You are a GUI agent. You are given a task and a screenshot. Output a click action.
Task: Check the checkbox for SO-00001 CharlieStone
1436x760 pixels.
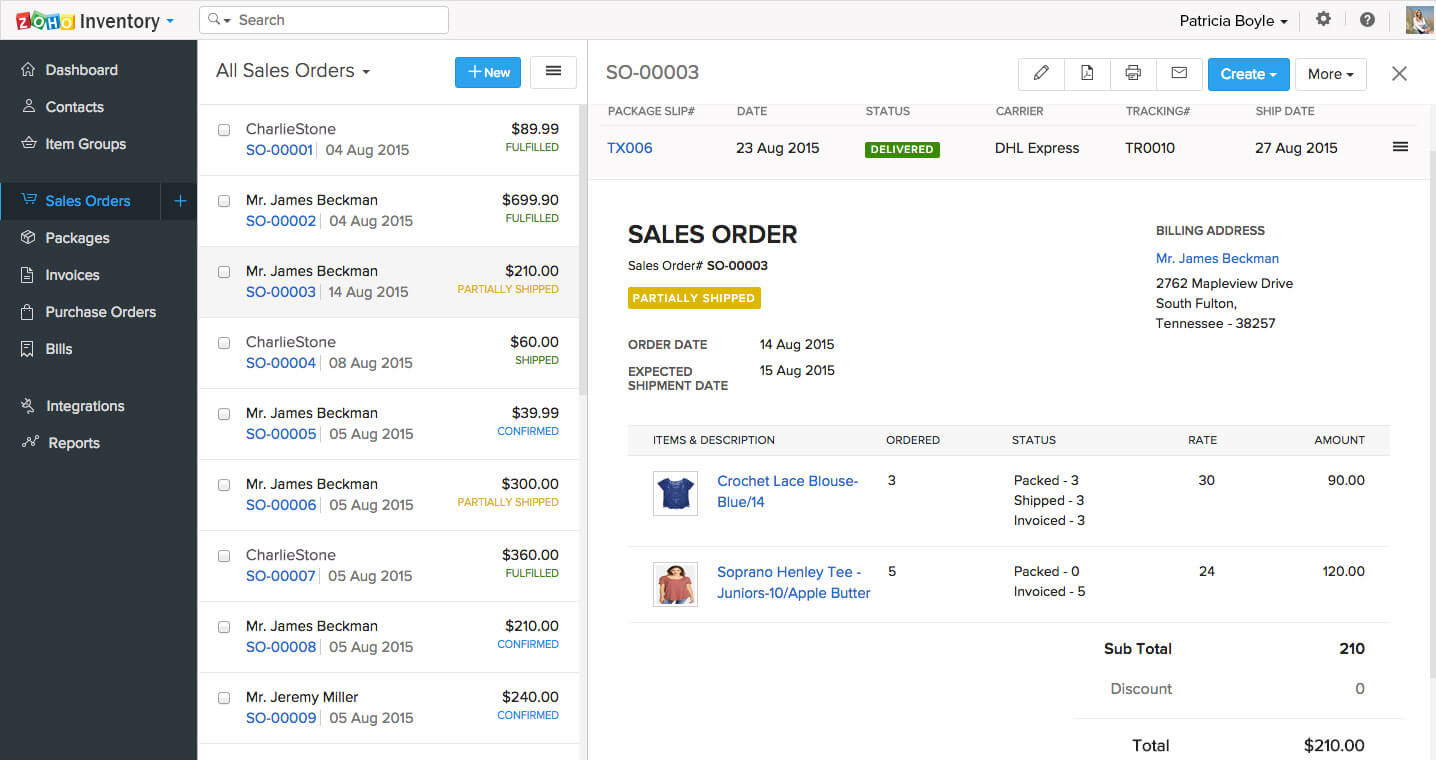click(x=223, y=130)
